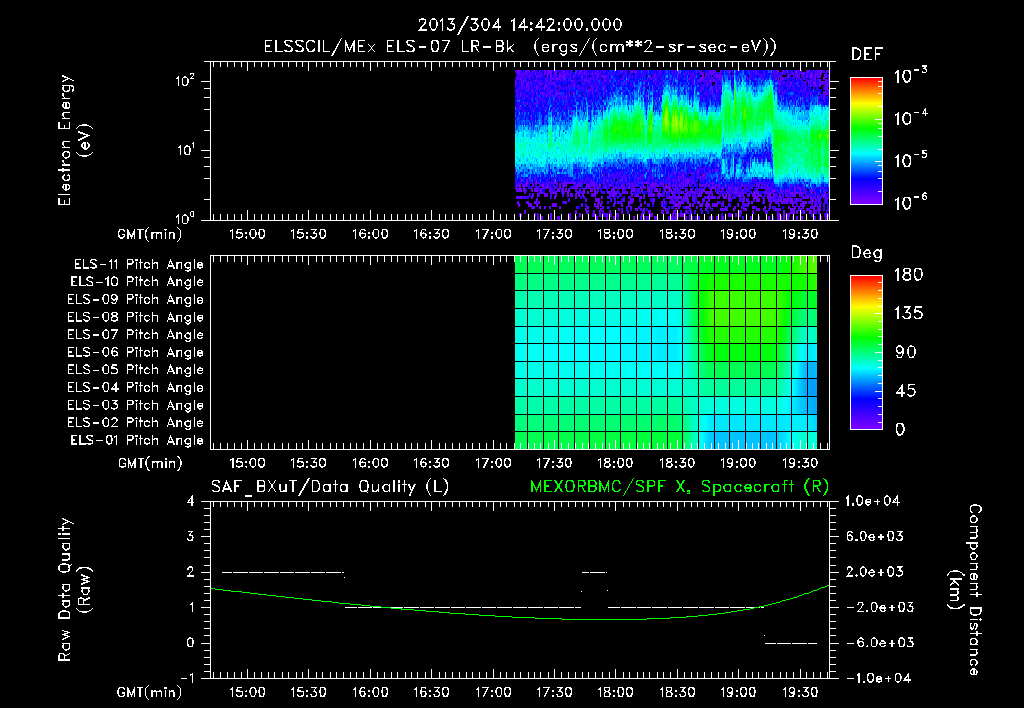Click the pitch angle color grid data area
The height and width of the screenshot is (708, 1024).
666,352
